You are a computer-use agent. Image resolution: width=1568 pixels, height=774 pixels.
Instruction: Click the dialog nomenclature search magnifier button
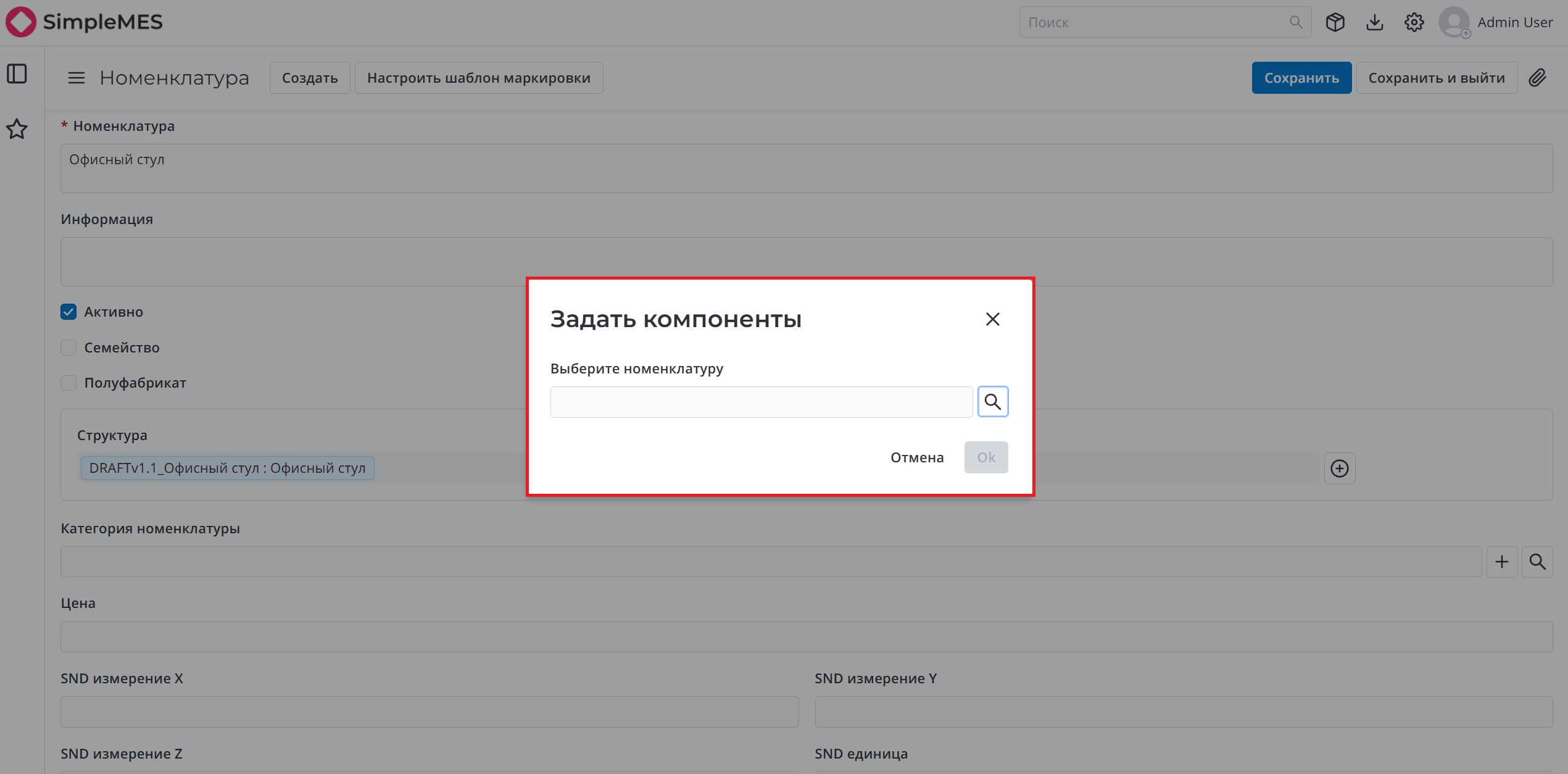[x=993, y=402]
